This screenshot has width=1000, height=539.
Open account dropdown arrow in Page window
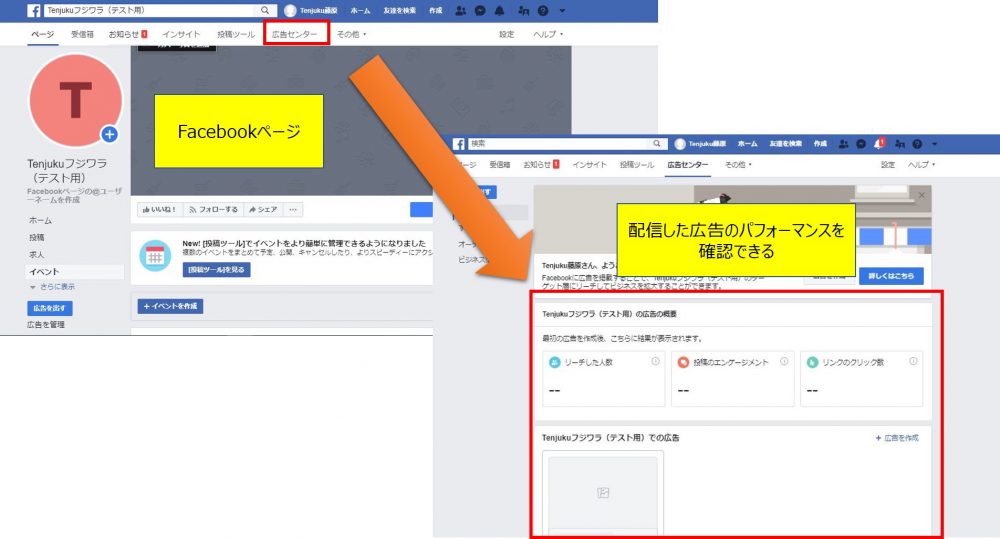point(562,11)
